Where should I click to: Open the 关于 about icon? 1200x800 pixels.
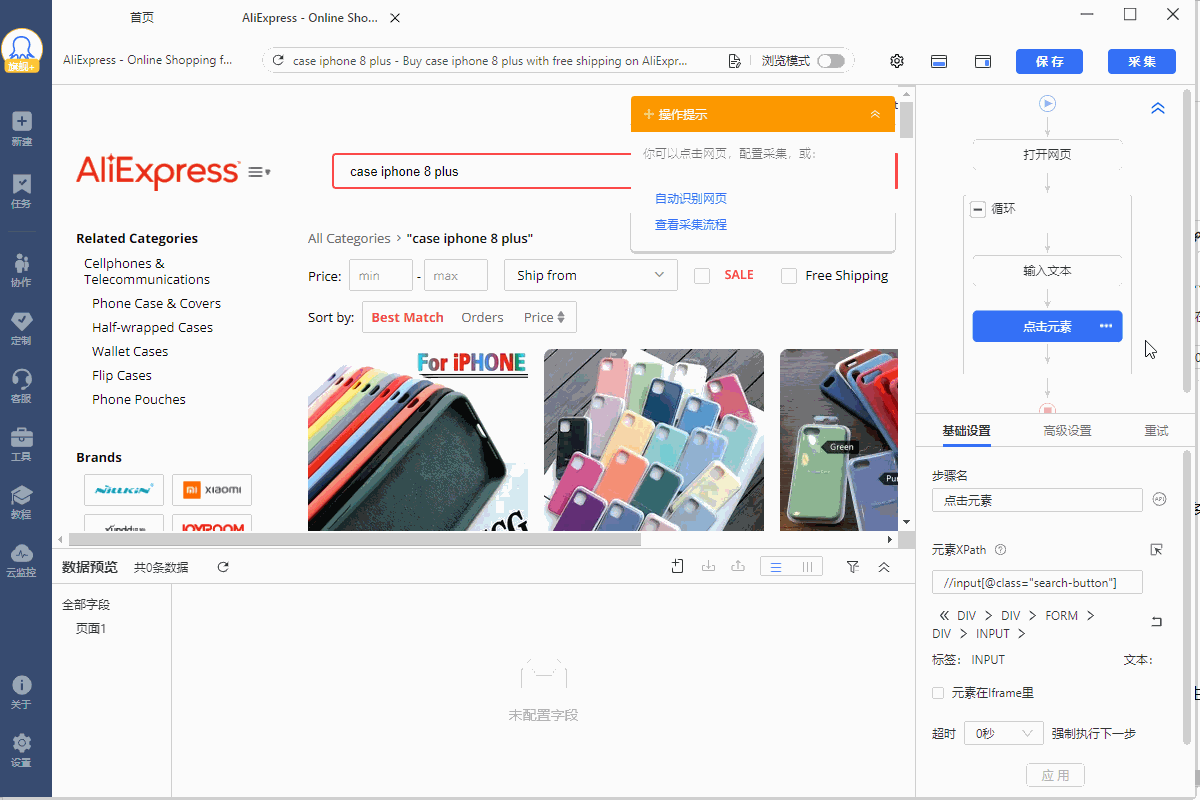tap(22, 692)
